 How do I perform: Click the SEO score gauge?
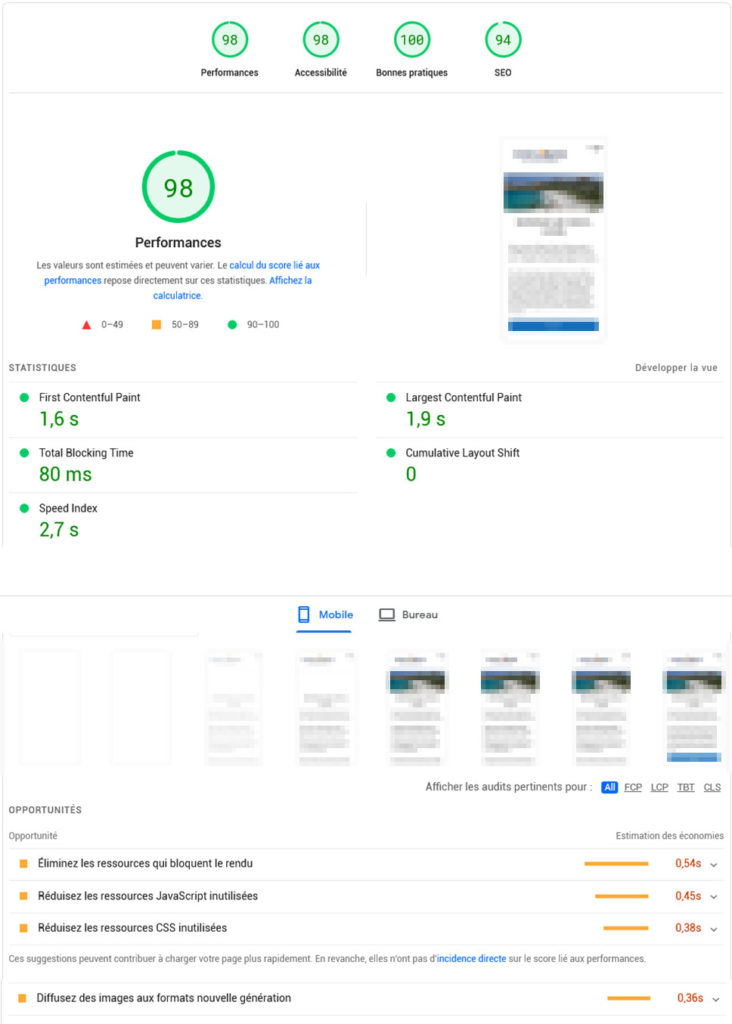coord(503,40)
